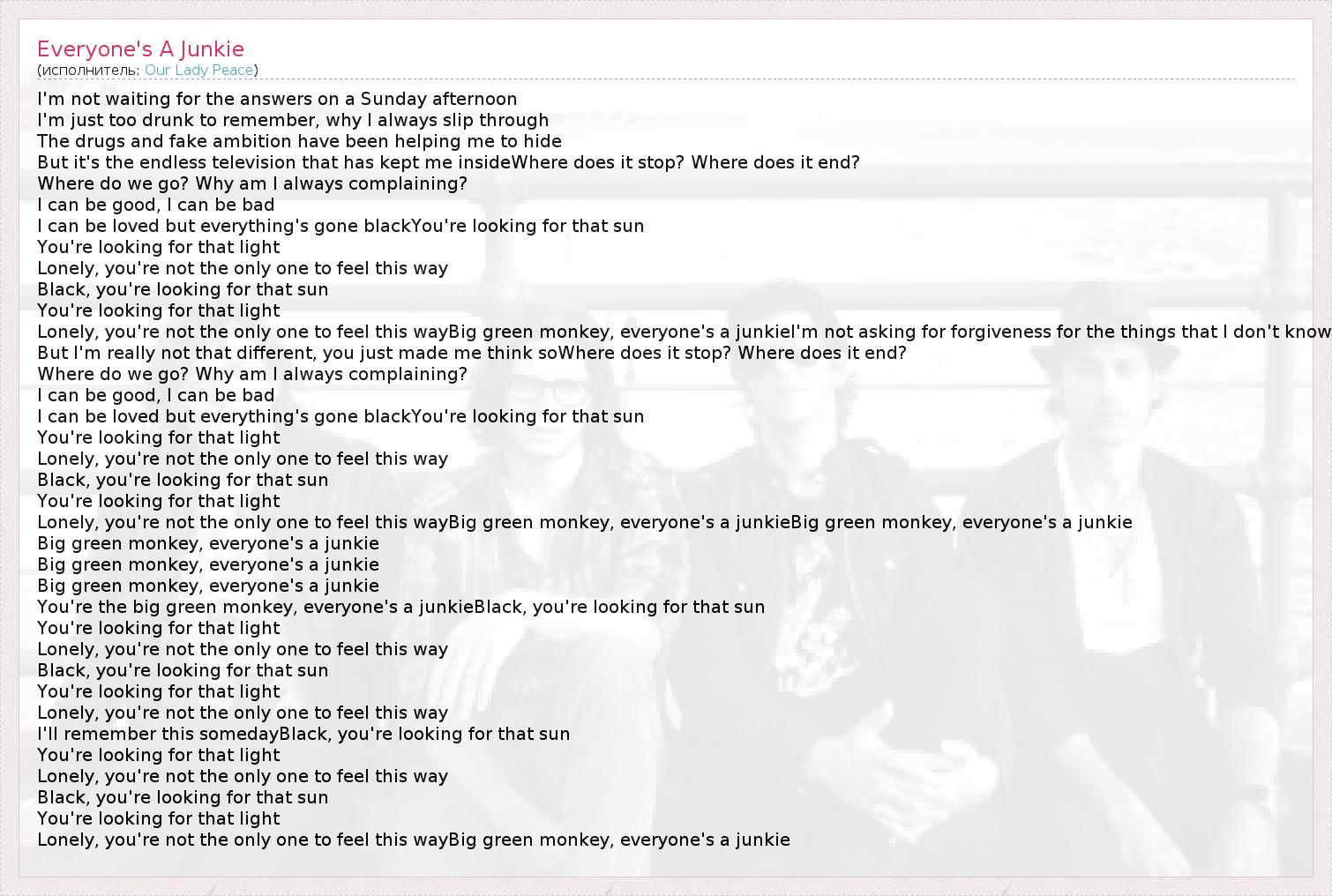Click the line about endless television
This screenshot has height=896, width=1332.
pos(448,162)
